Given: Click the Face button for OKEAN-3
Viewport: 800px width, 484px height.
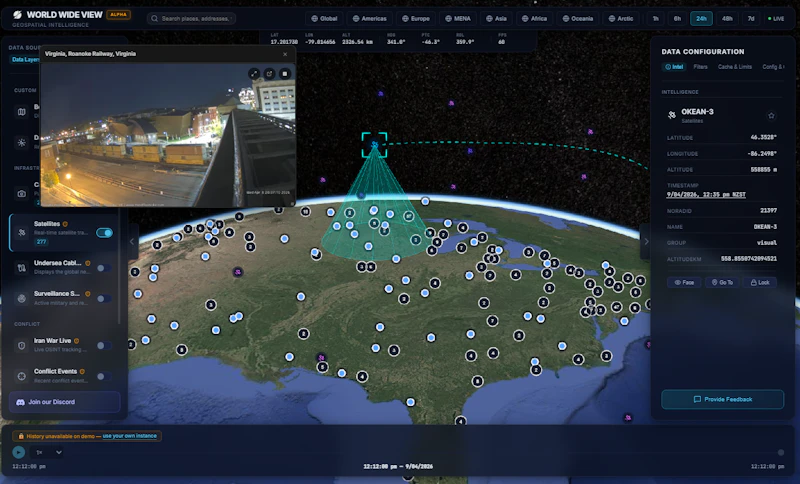Looking at the screenshot, I should pyautogui.click(x=684, y=282).
